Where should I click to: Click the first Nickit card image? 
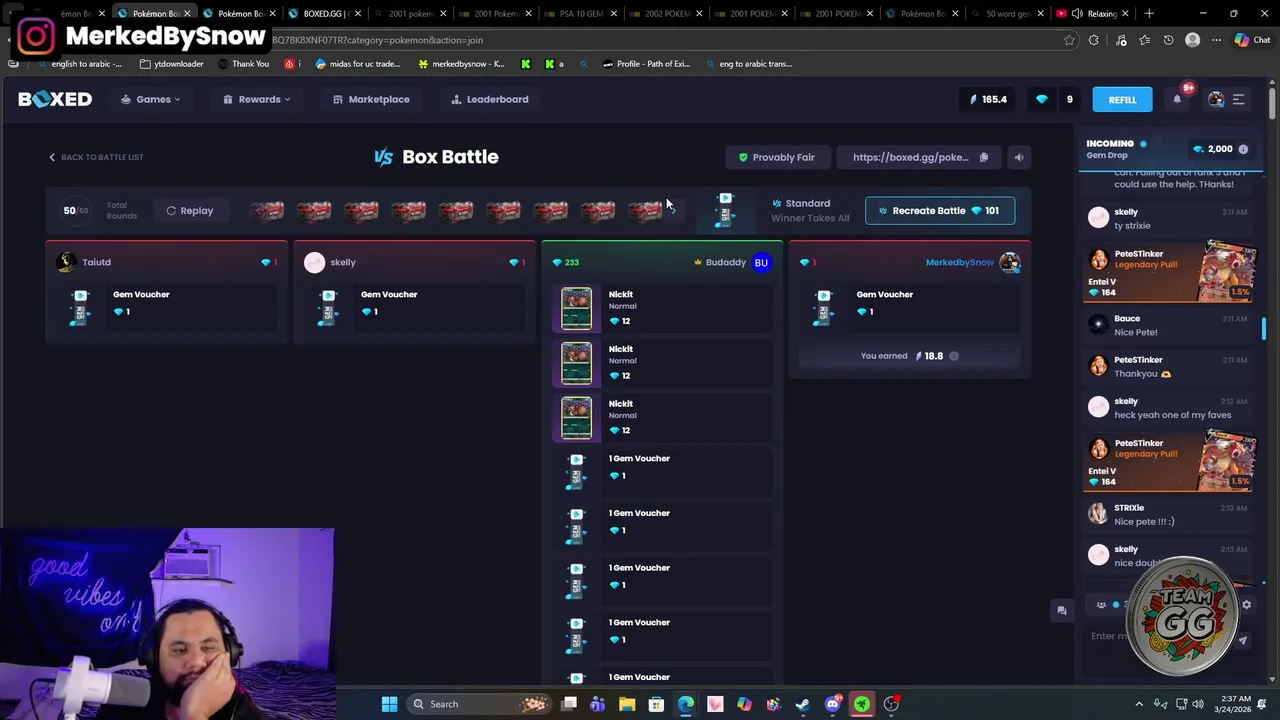[576, 309]
